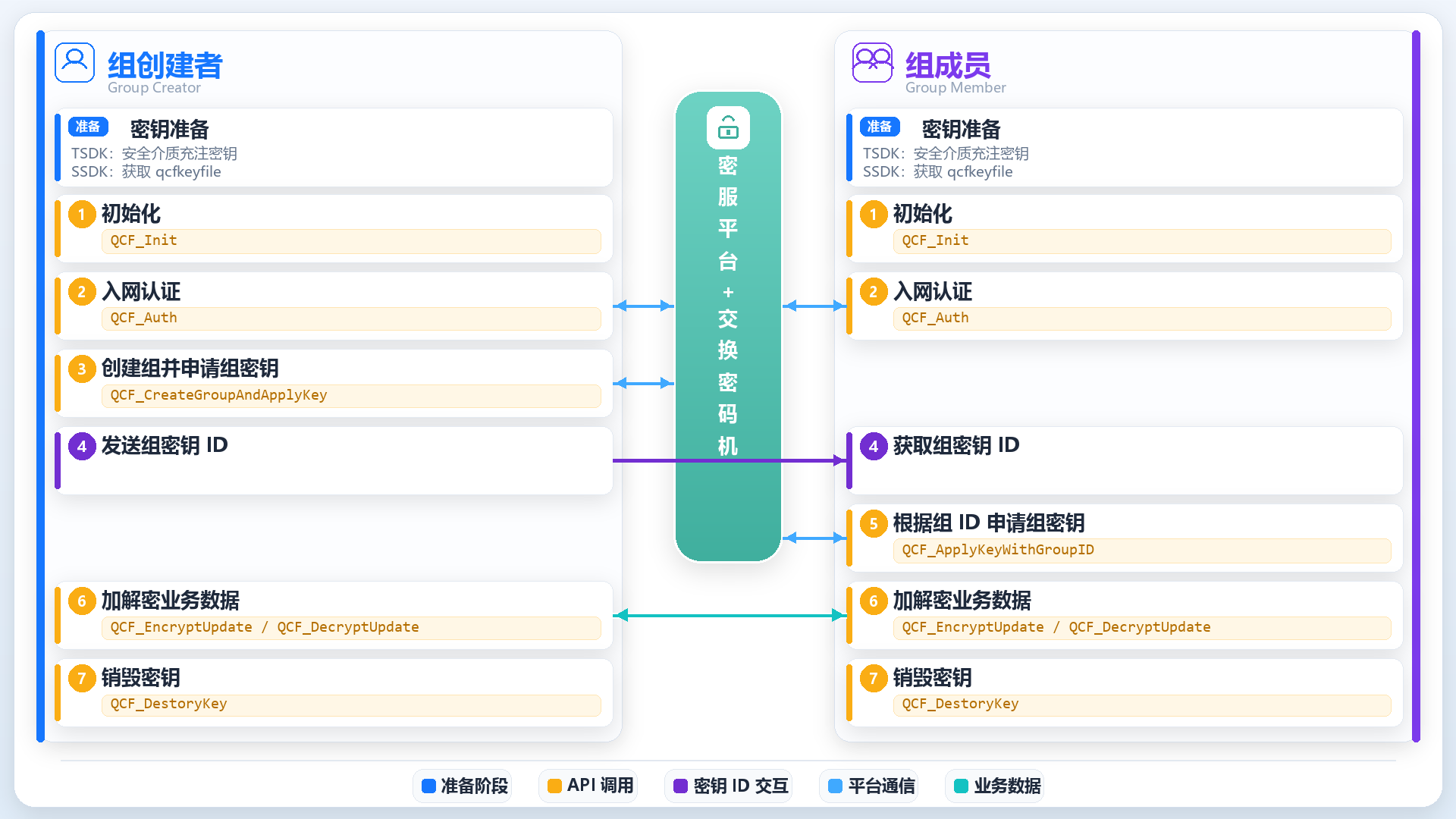1456x819 pixels.
Task: Click the 准备 badge in the Group Member panel
Action: coord(880,127)
